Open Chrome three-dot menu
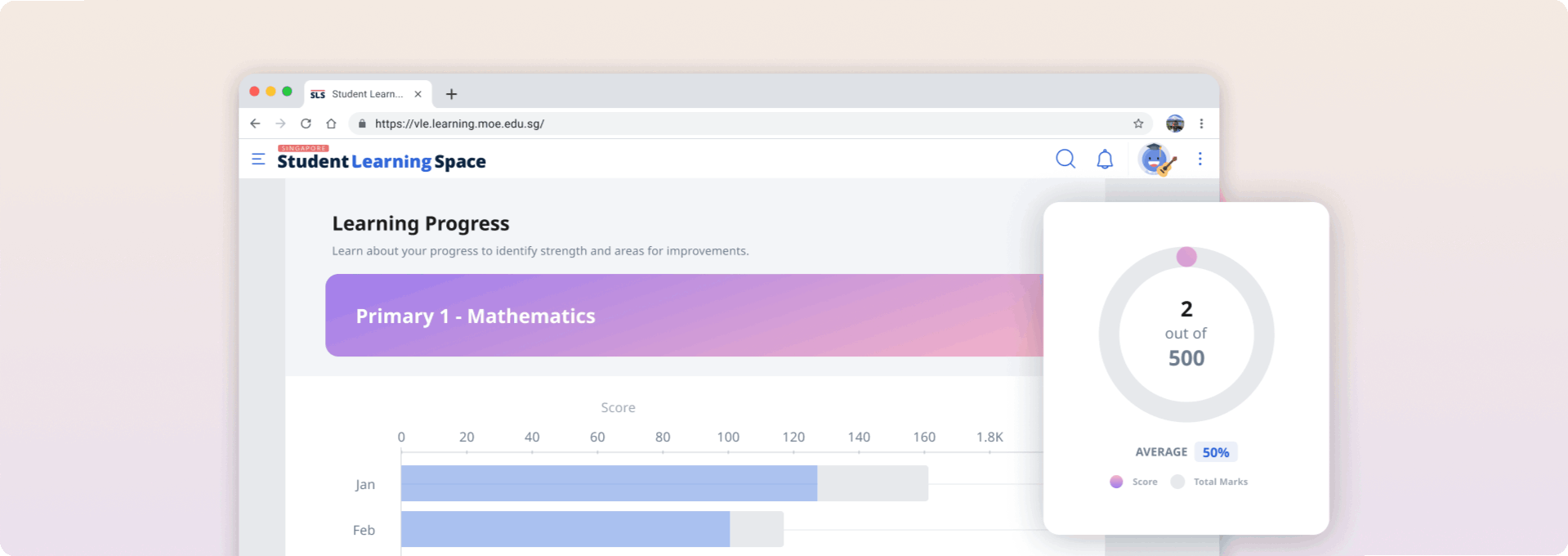 point(1201,123)
